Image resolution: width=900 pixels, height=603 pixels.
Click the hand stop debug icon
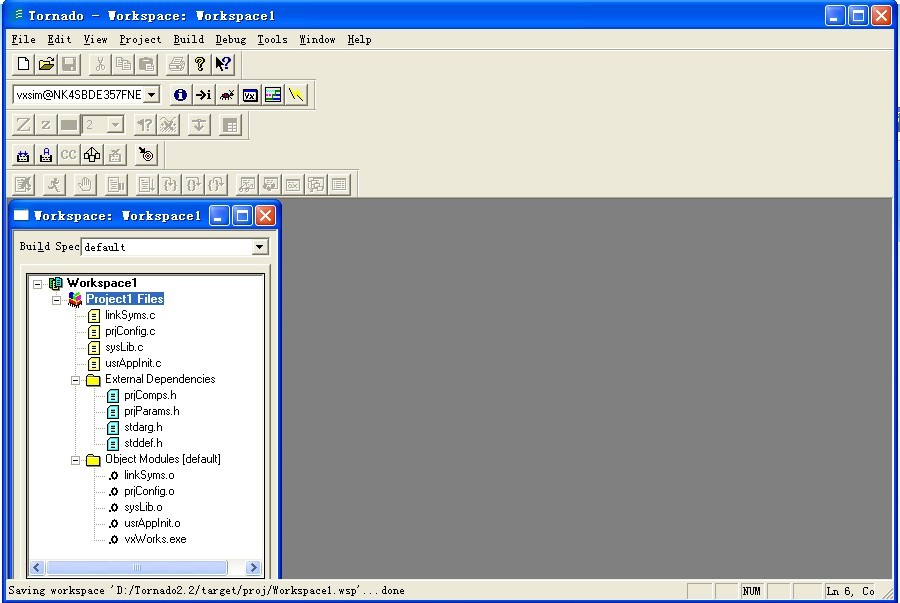click(x=85, y=185)
